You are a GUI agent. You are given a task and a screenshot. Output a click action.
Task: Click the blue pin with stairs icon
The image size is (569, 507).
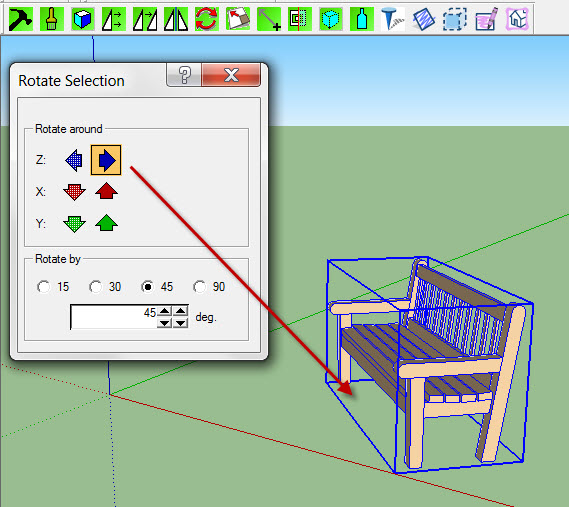pos(393,19)
